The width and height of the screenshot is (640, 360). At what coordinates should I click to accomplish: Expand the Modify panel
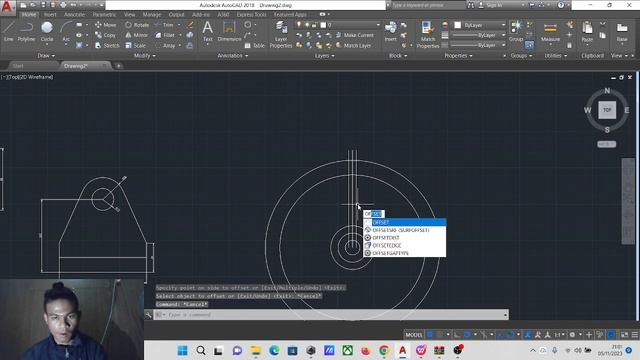144,56
